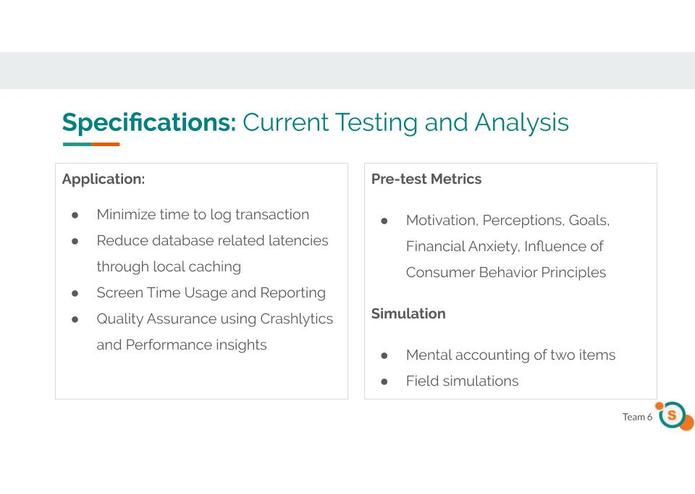Select Motivation, Perceptions, Goals line
The image size is (695, 494).
pos(508,220)
